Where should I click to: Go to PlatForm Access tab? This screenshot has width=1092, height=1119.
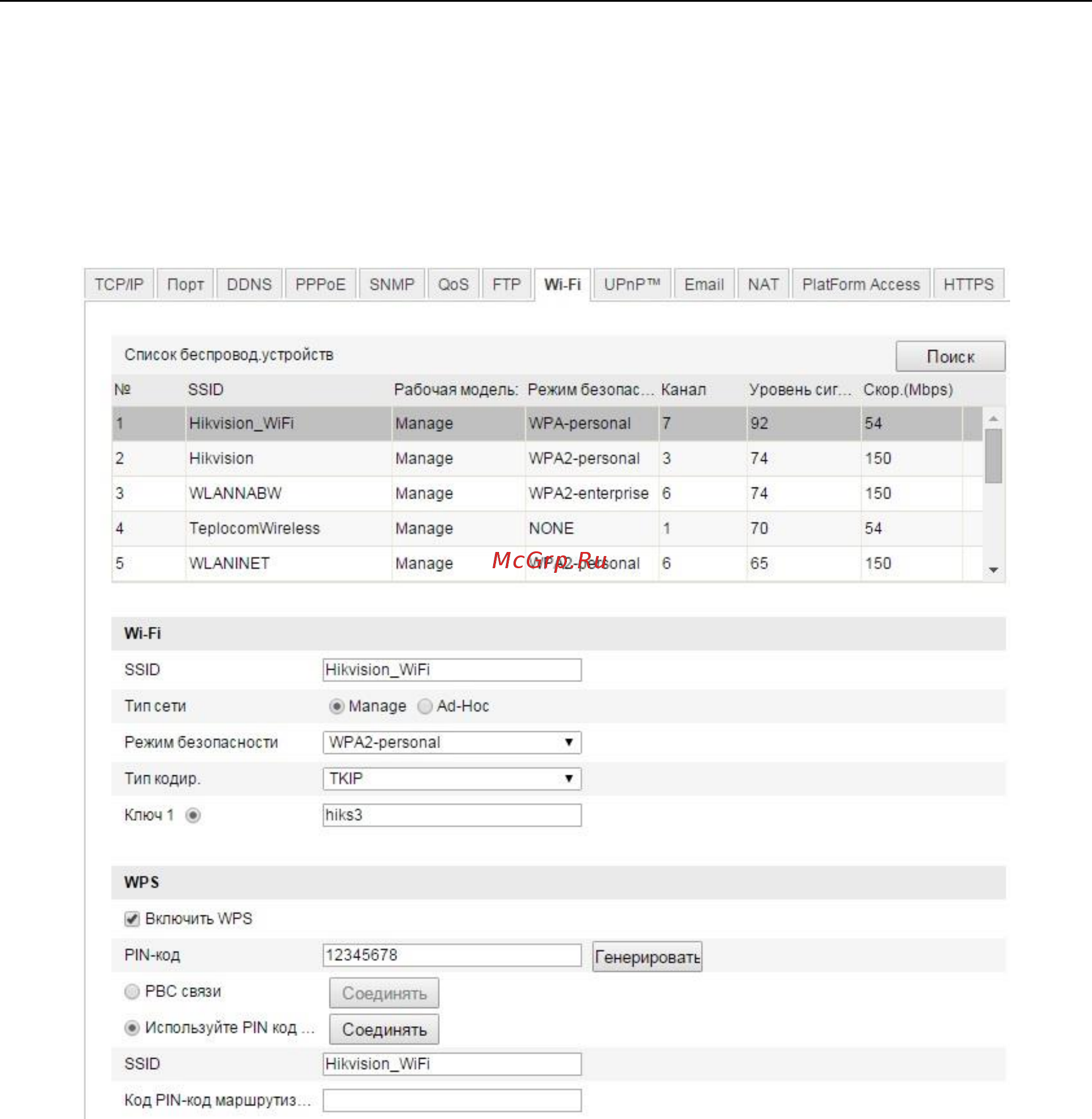click(861, 284)
